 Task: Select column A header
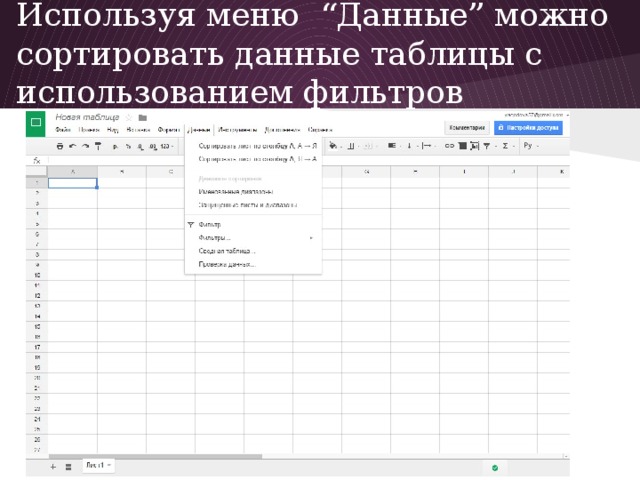click(x=73, y=171)
